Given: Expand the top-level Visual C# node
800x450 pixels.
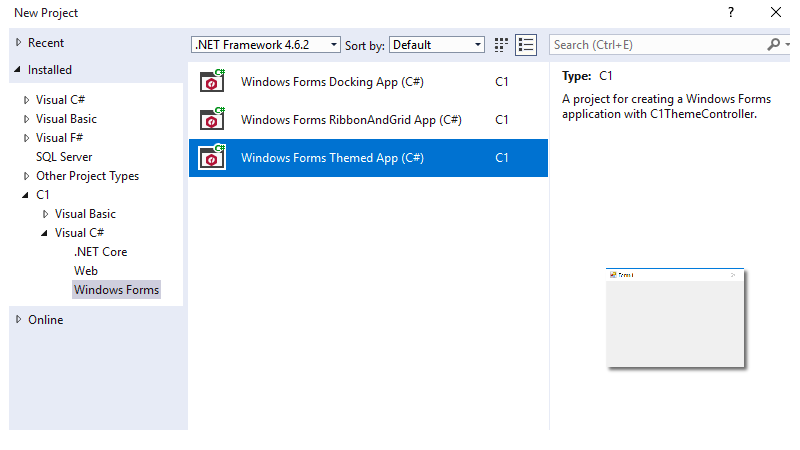Looking at the screenshot, I should 27,100.
